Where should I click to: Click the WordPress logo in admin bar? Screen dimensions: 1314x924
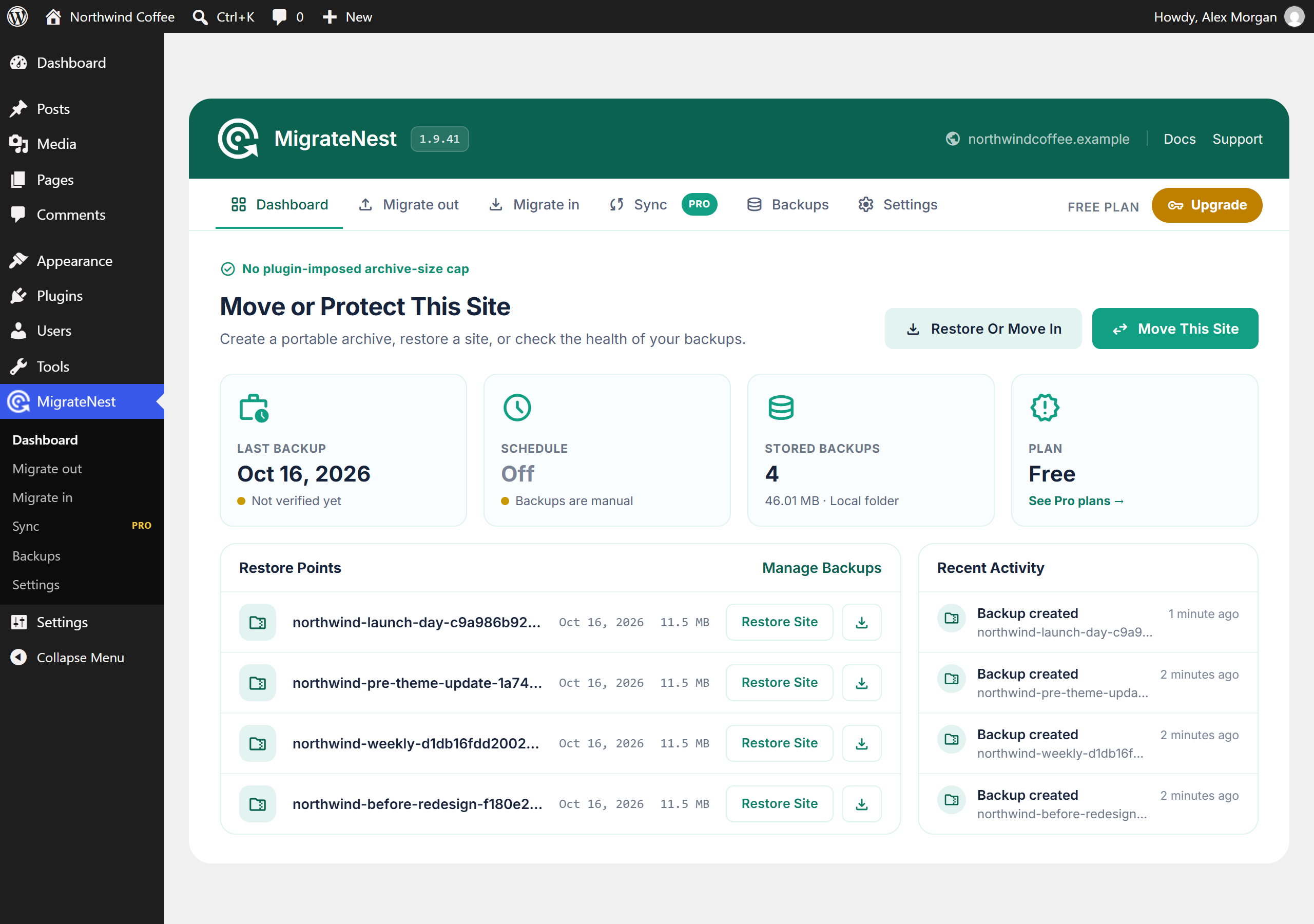[17, 16]
